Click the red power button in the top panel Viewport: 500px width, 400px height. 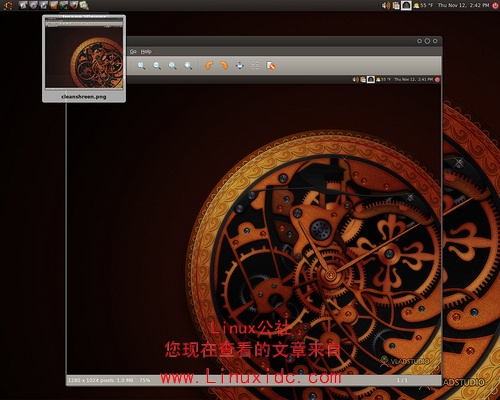[495, 5]
